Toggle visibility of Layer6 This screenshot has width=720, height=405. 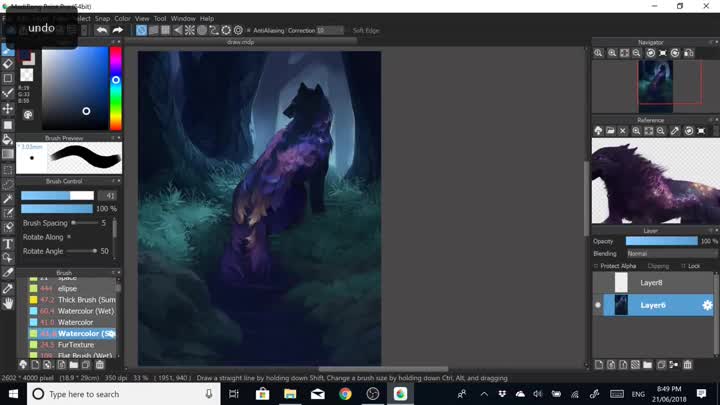click(x=598, y=305)
